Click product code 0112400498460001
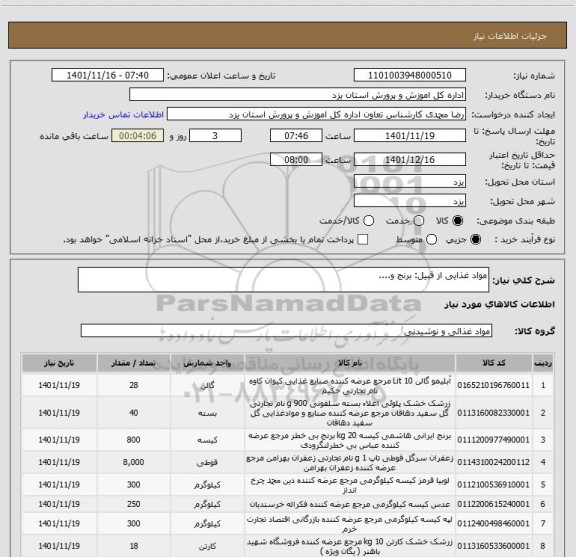The width and height of the screenshot is (576, 557). click(x=493, y=523)
